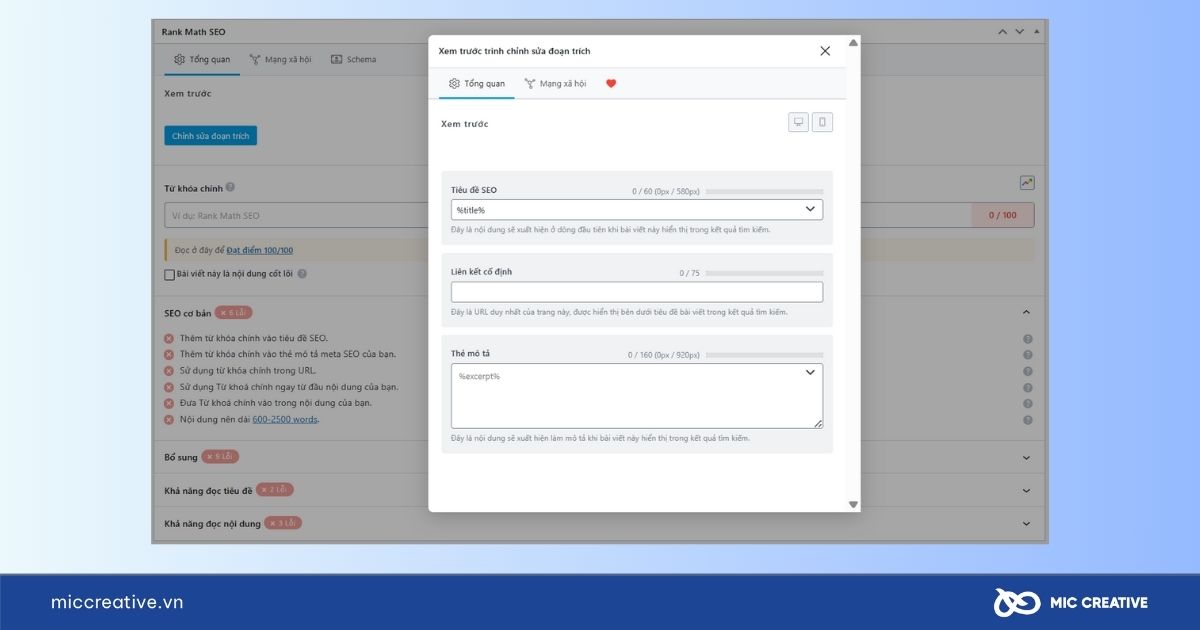Switch to desktop preview icon in modal
1200x630 pixels.
point(798,122)
